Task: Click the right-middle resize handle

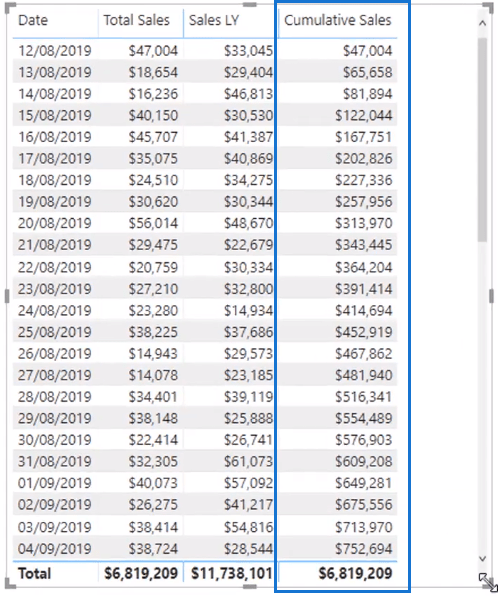Action: (491, 296)
